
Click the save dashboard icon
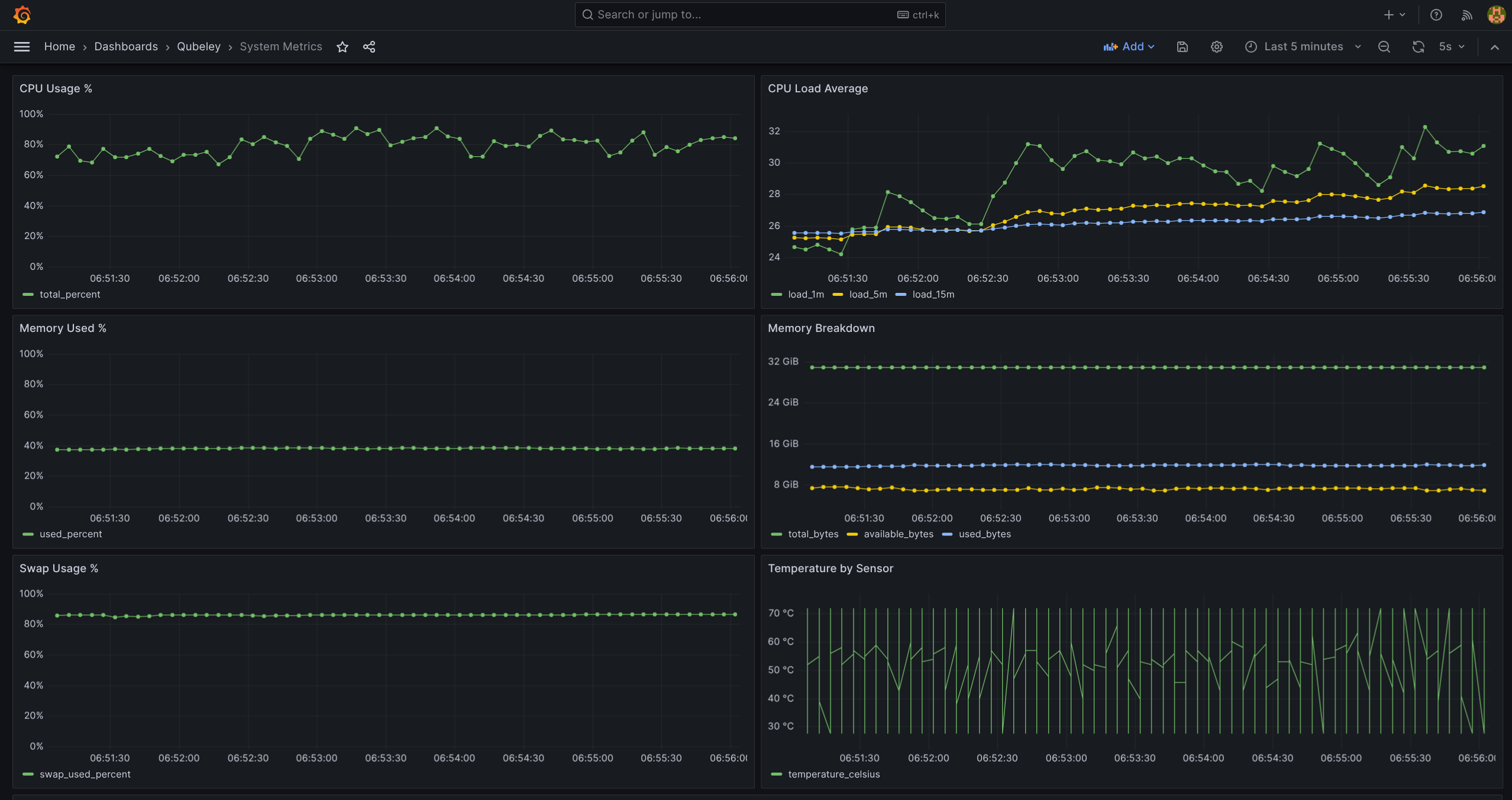[x=1182, y=47]
